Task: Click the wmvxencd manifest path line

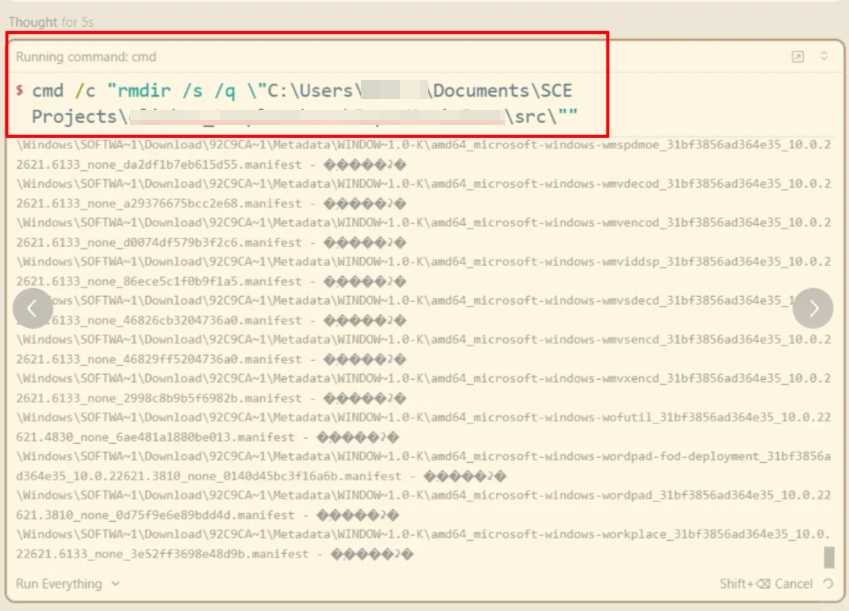Action: [x=423, y=379]
